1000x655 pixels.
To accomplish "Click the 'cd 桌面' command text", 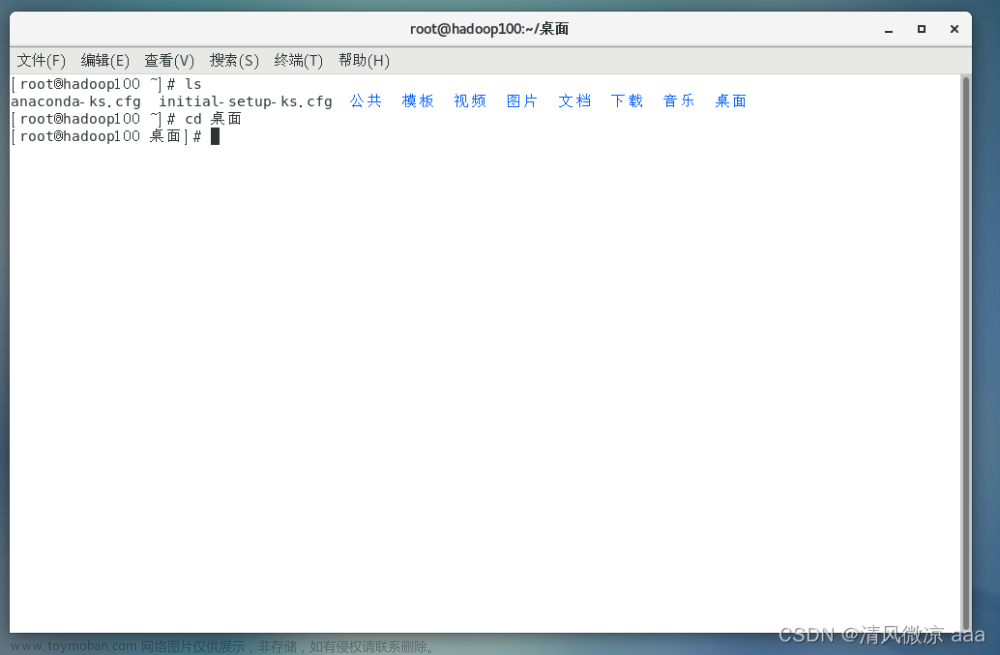I will tap(214, 119).
